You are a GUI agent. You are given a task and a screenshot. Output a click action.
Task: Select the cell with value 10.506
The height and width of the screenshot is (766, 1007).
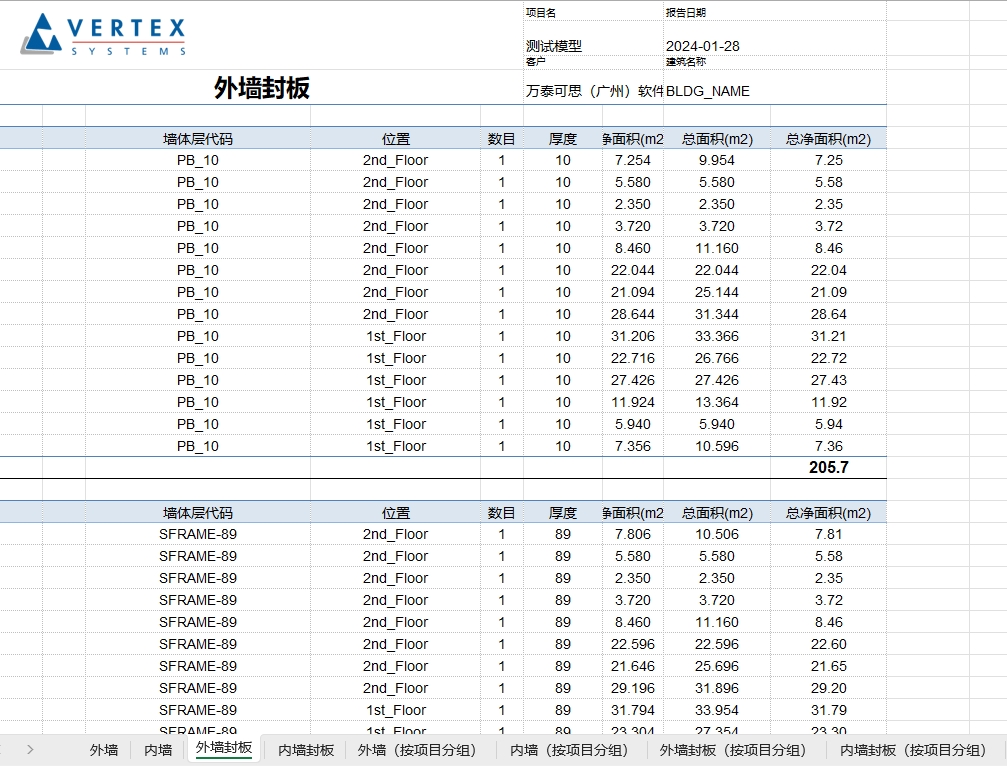717,534
